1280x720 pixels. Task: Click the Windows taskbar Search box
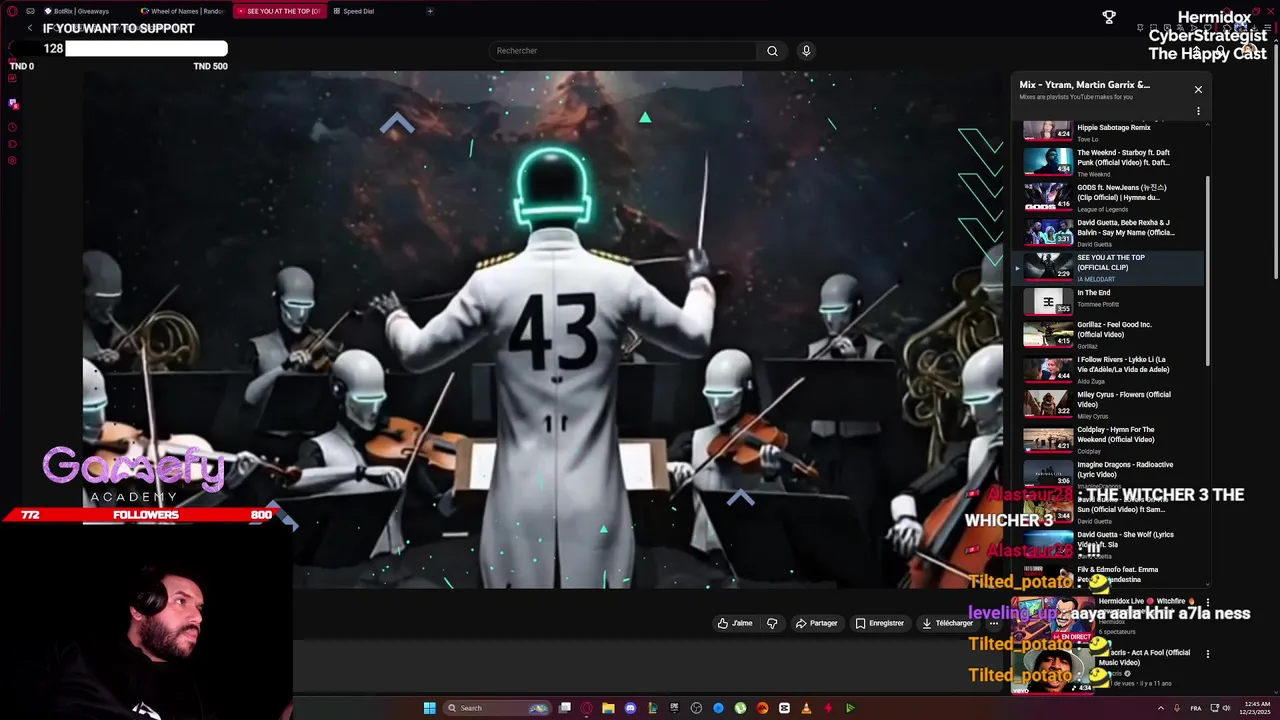point(498,708)
